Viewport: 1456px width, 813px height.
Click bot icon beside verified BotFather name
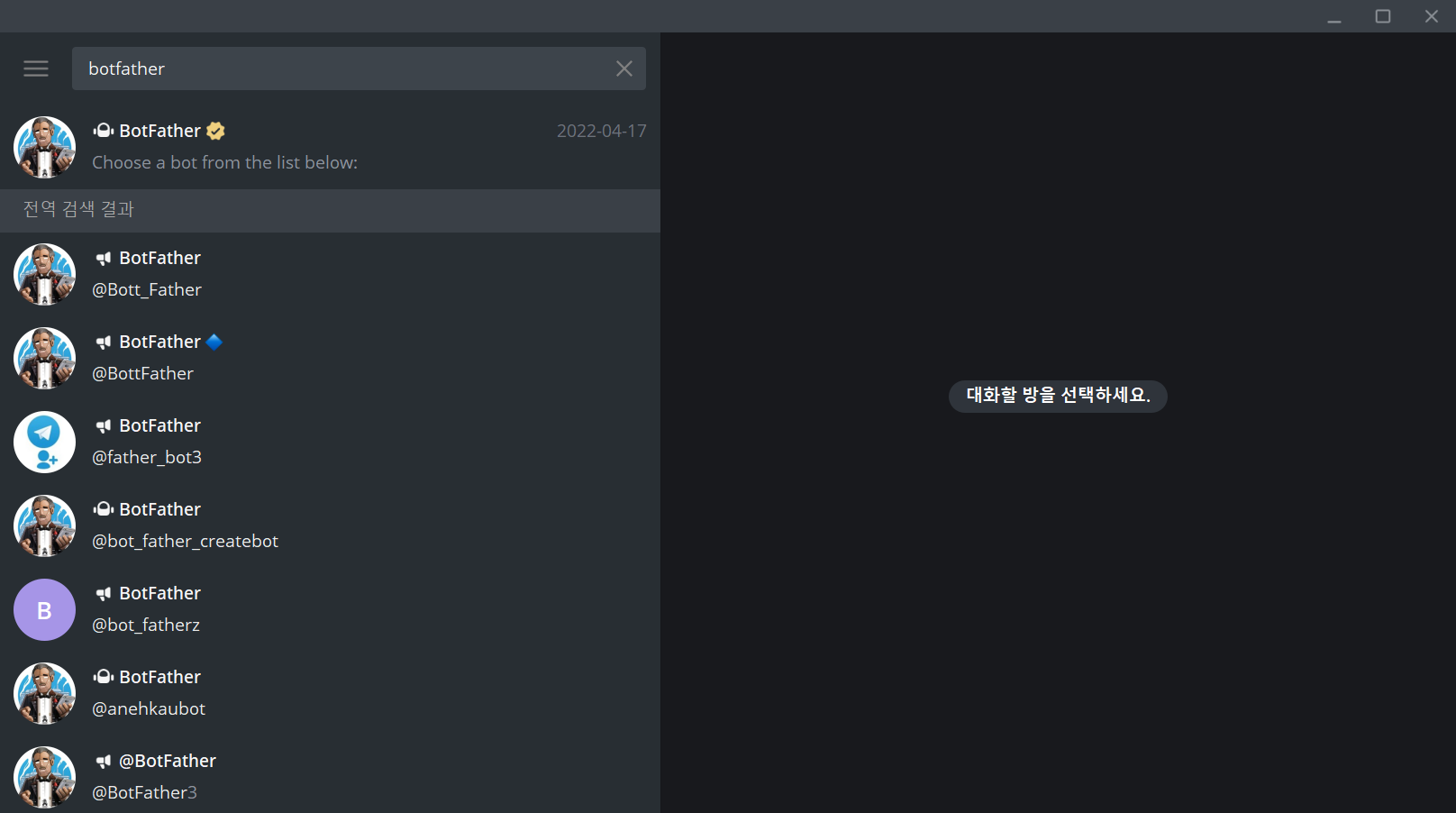pos(104,131)
